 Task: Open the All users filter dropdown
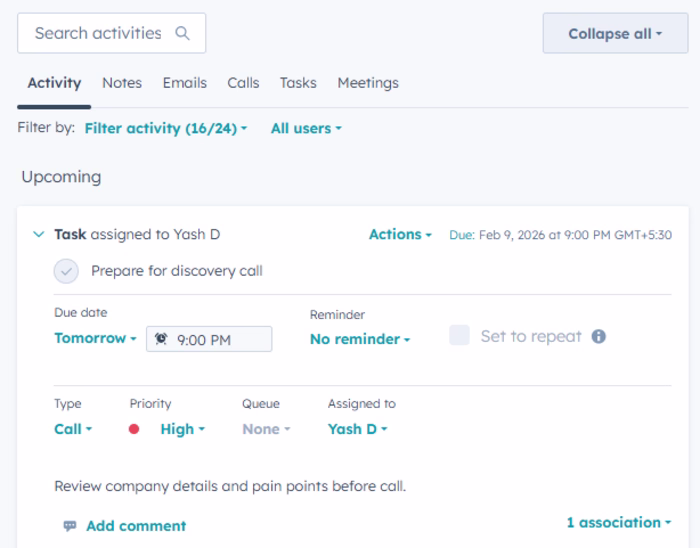pyautogui.click(x=306, y=128)
